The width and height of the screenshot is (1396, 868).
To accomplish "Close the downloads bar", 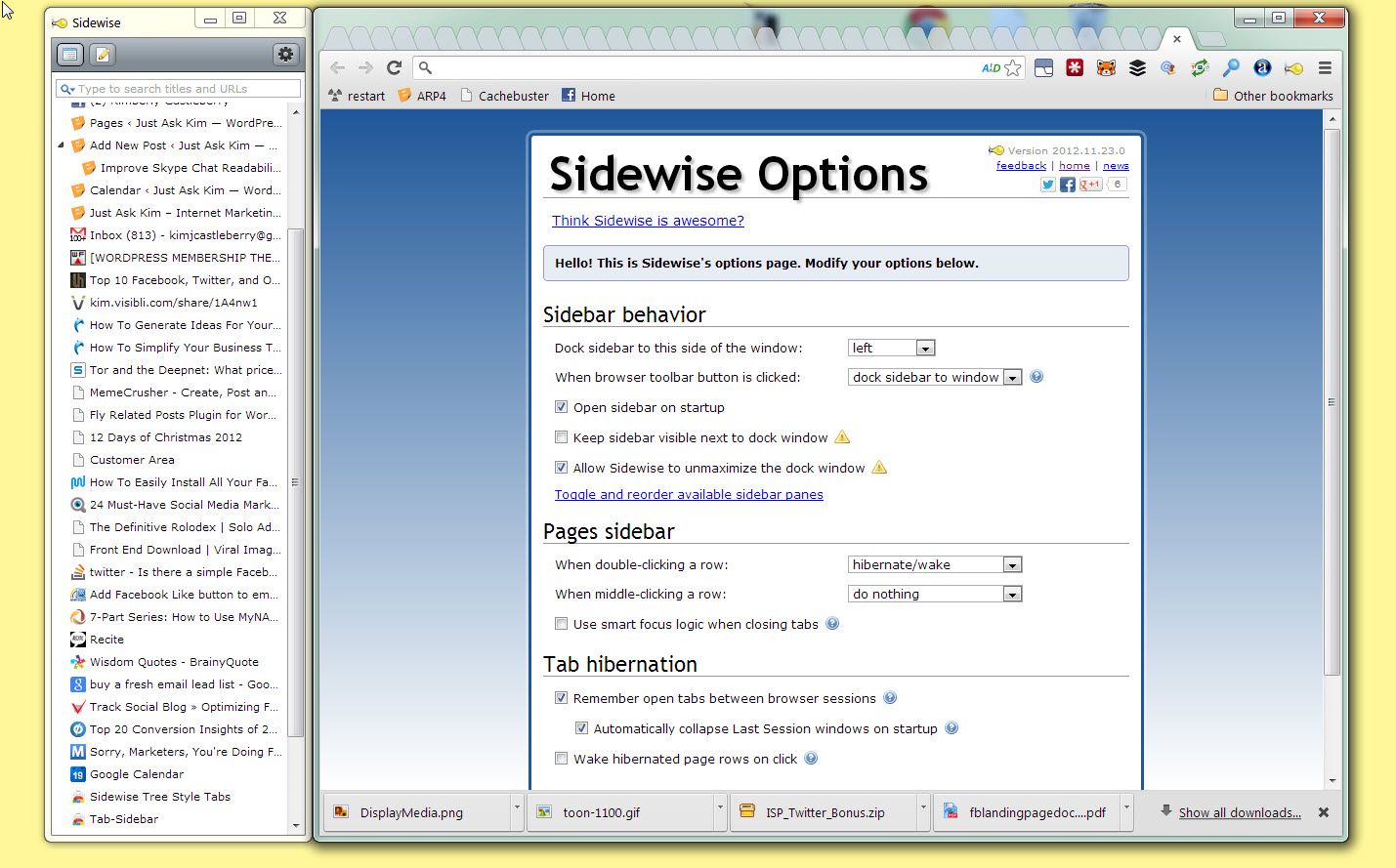I will 1323,812.
